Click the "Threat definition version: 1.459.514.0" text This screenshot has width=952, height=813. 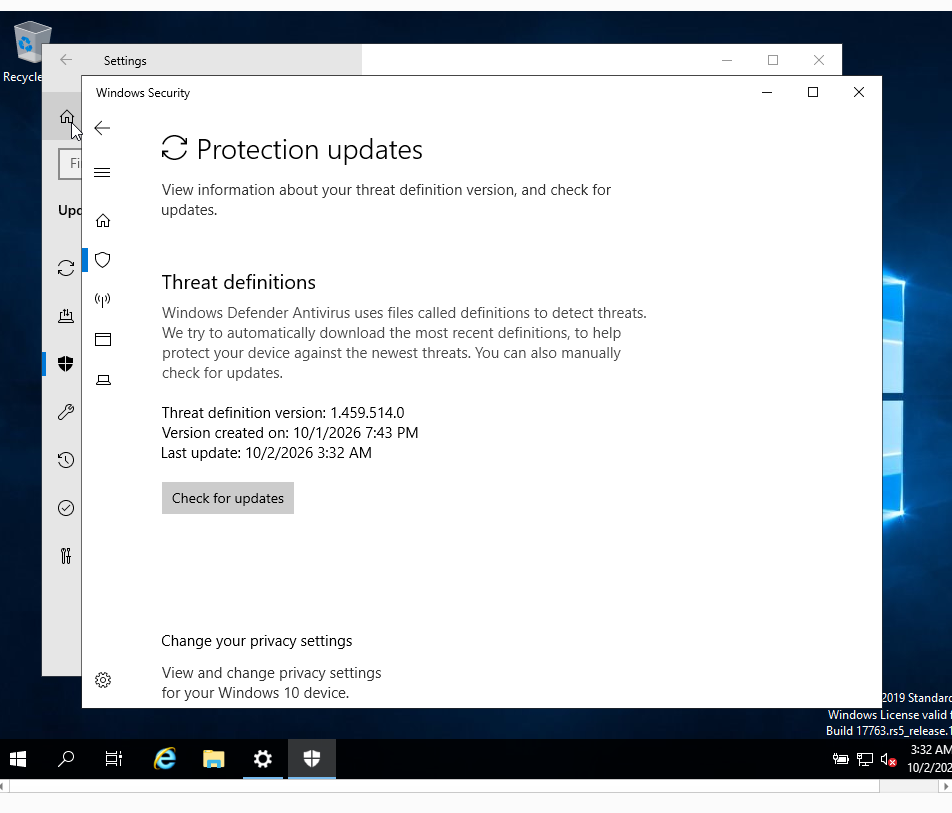coord(283,413)
